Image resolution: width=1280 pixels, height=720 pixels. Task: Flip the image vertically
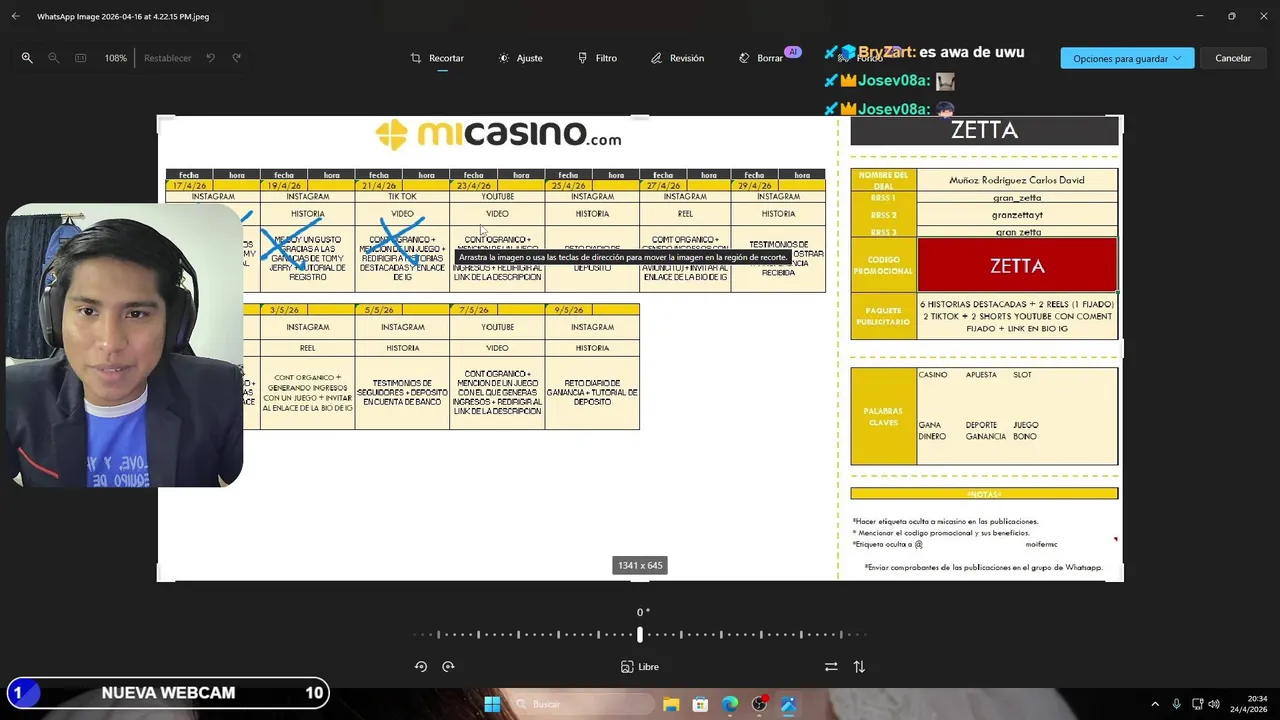point(859,667)
